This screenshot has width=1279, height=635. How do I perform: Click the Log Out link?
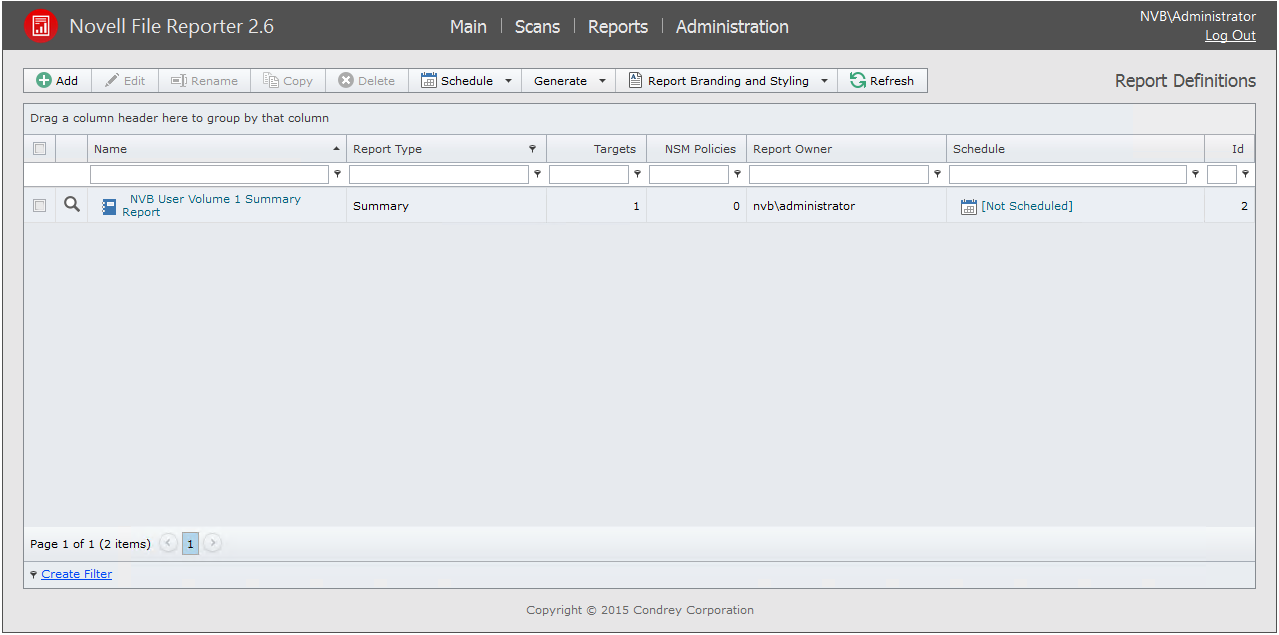click(1230, 35)
